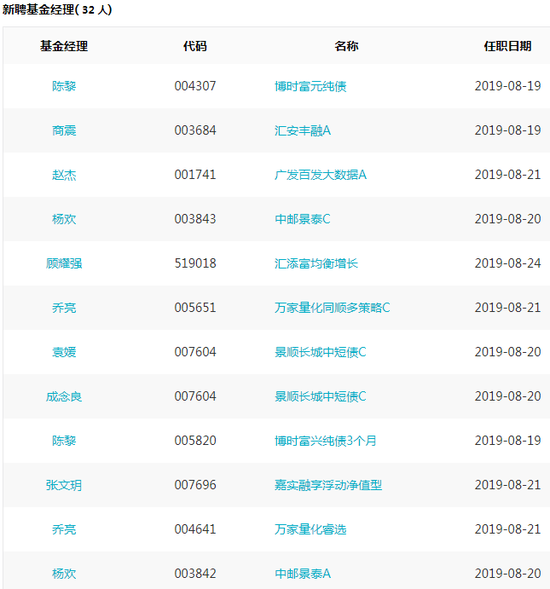Select fund code 005820
Screen dimensions: 550x589
195,441
